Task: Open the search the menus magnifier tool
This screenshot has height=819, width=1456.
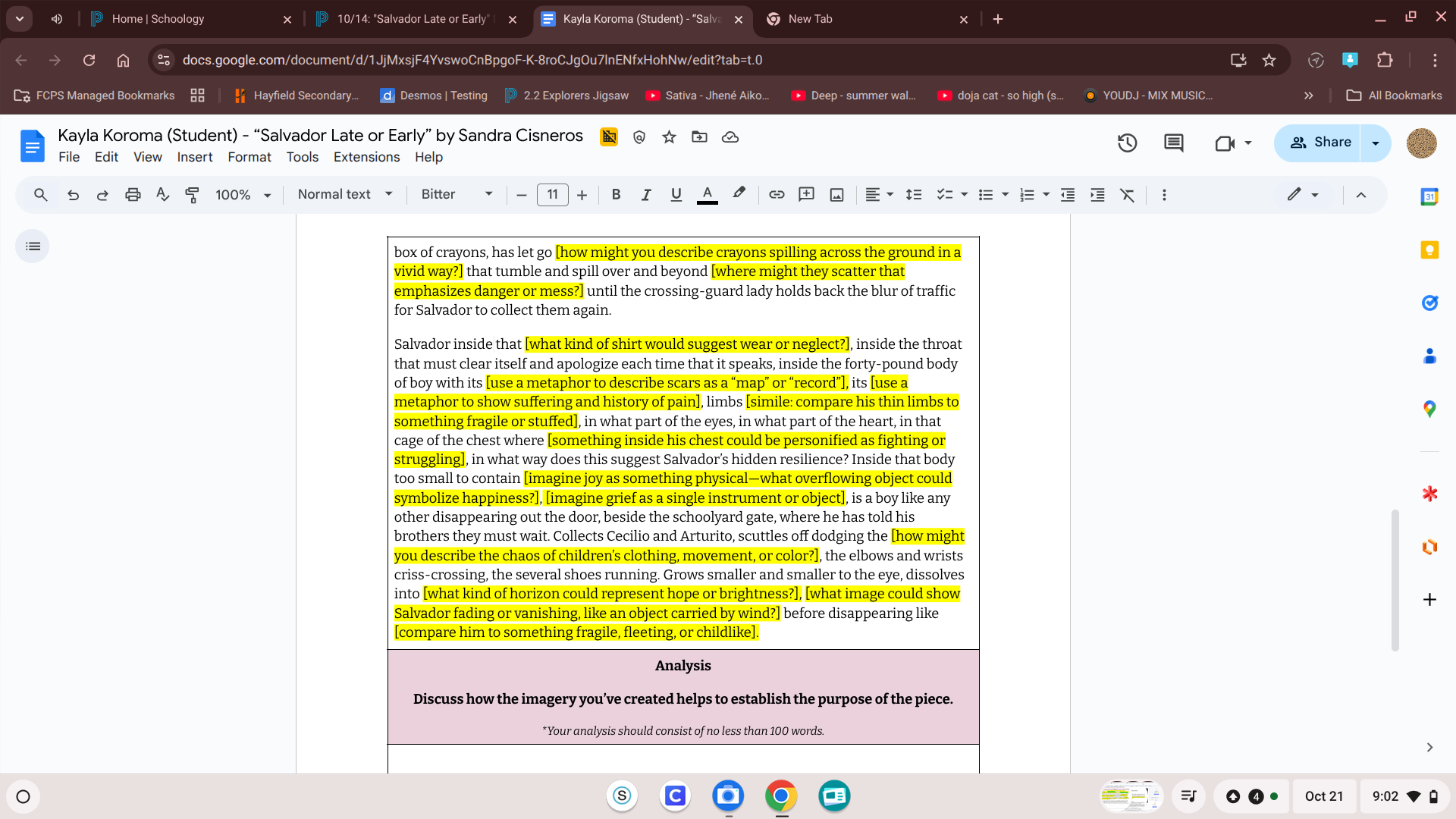Action: [41, 195]
